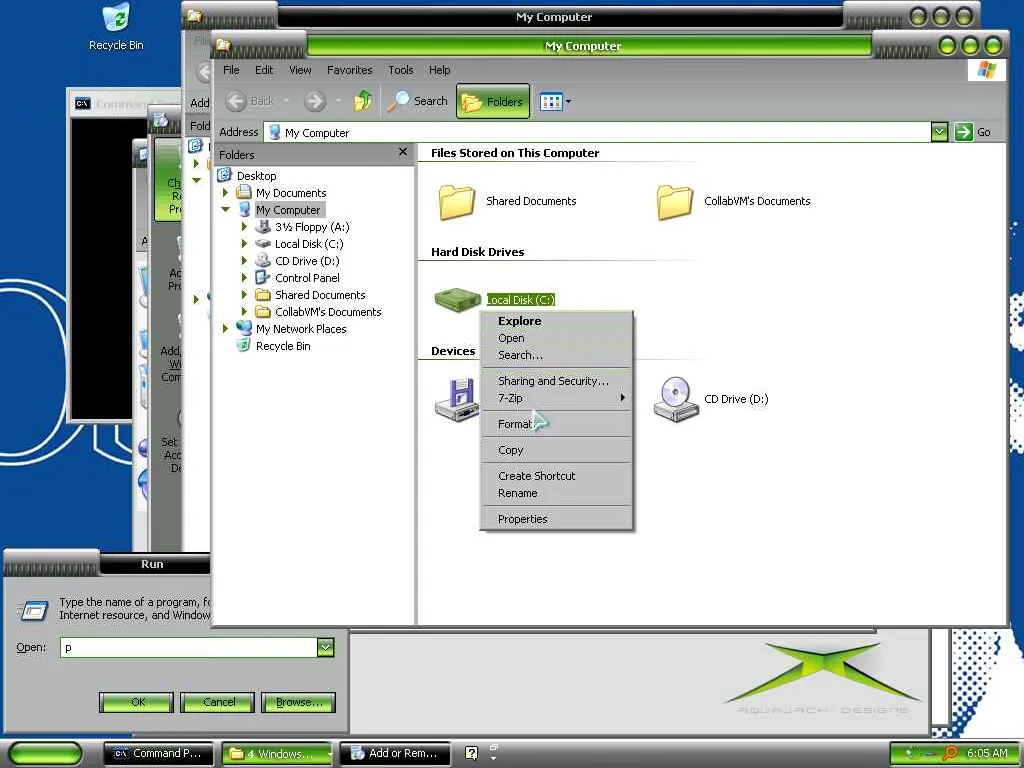1024x768 pixels.
Task: Click OK in the Run dialog
Action: 136,702
